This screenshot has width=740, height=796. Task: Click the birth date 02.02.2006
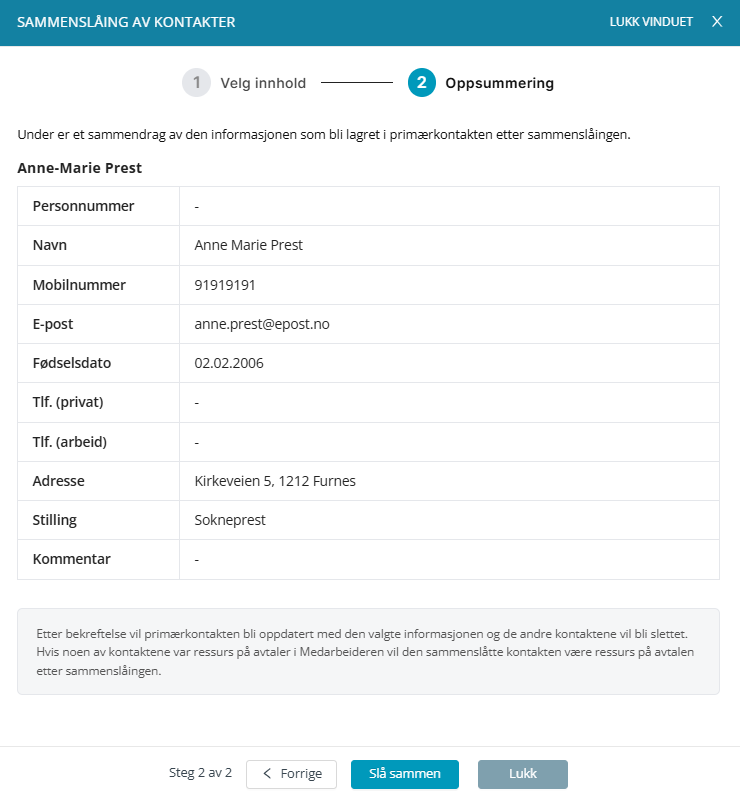pos(229,363)
